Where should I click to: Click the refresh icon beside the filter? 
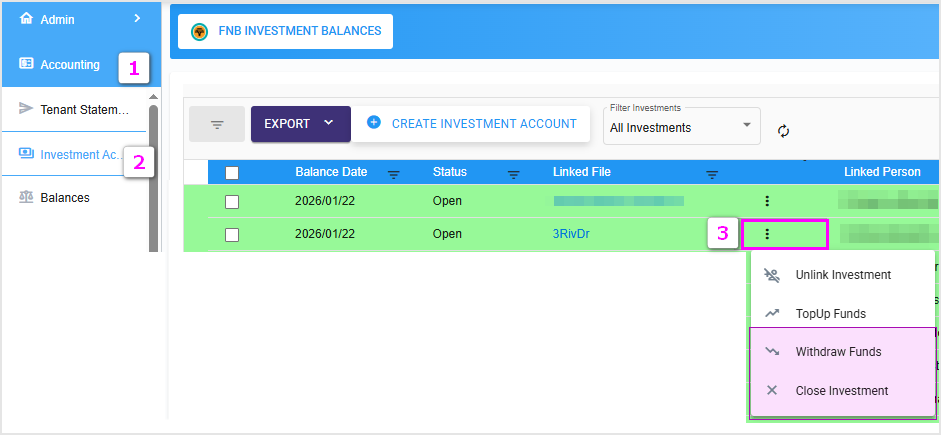click(x=783, y=131)
